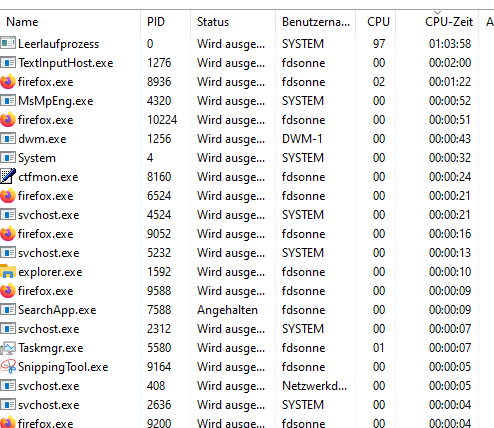Sort by the CPU-Zeit column header
This screenshot has width=494, height=428.
point(449,22)
